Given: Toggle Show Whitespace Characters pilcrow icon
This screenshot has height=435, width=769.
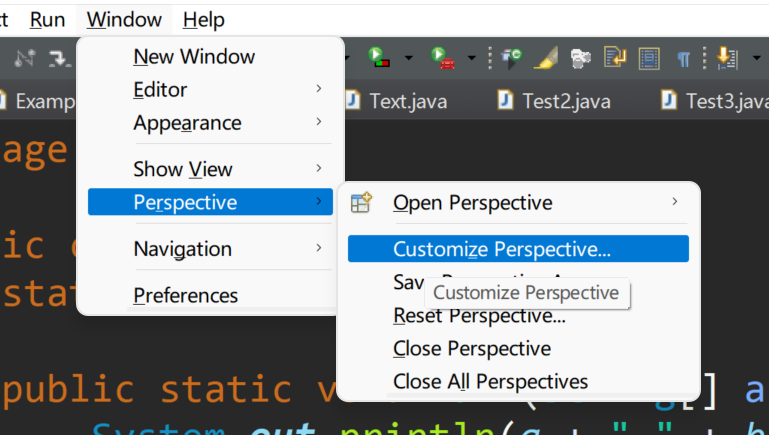Looking at the screenshot, I should tap(683, 58).
